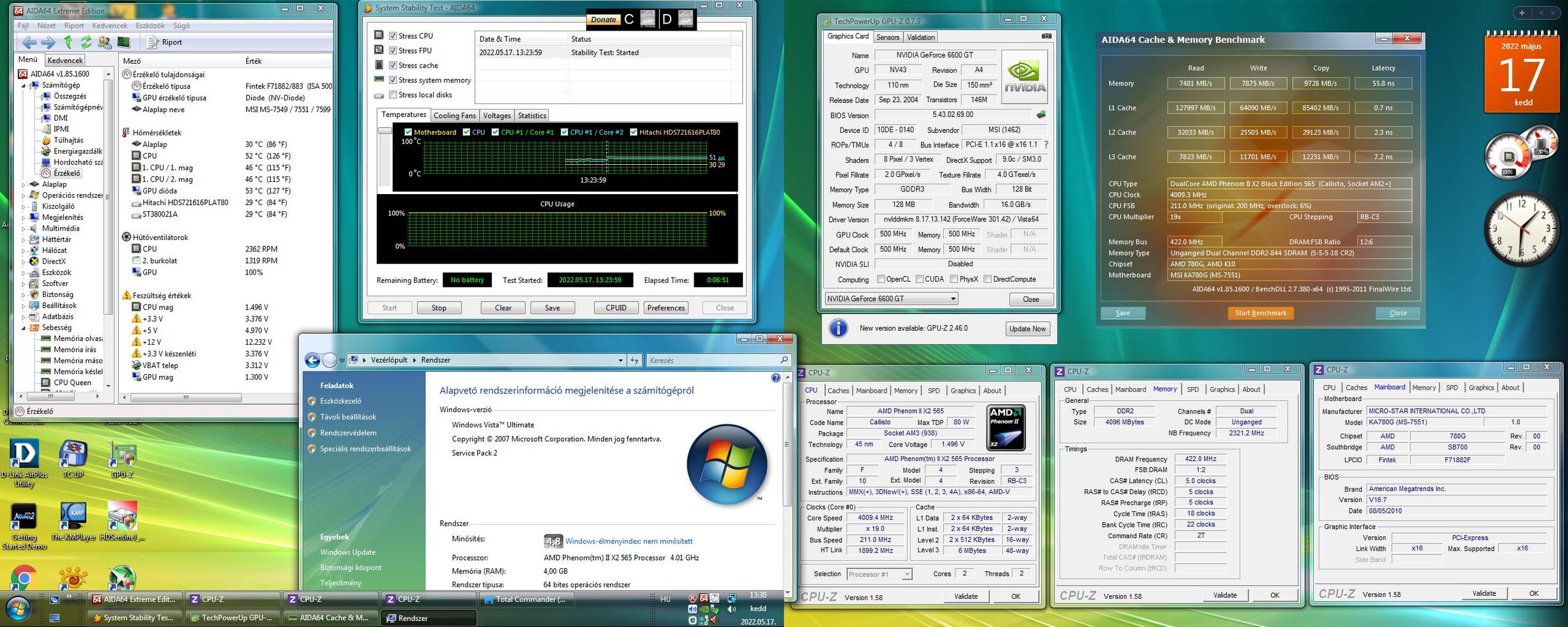Toggle OpenCL checkbox in GPU-Z

tap(881, 279)
